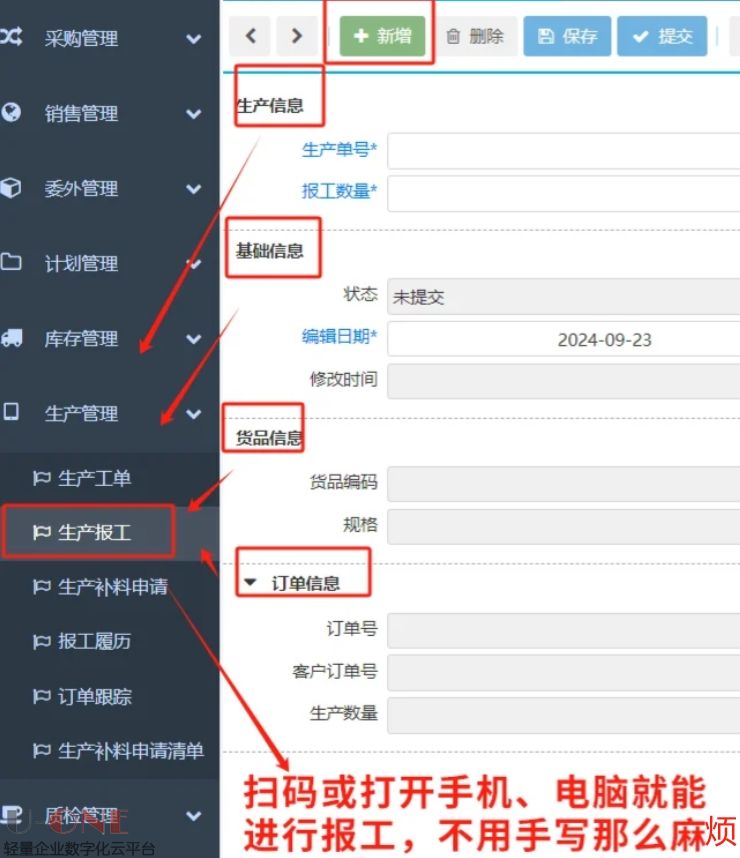The width and height of the screenshot is (740, 858).
Task: Click the shuffle icon beside 采购管理
Action: coord(11,37)
